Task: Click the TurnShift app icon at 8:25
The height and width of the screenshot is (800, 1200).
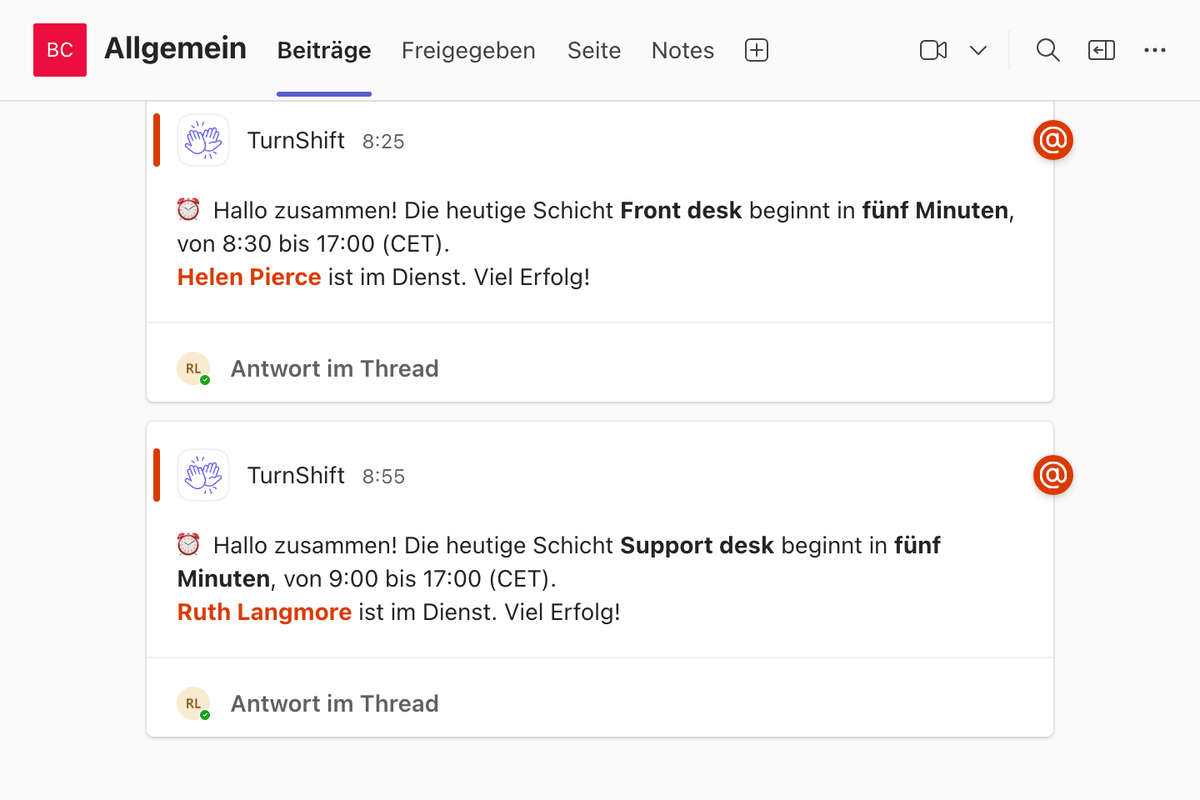Action: (x=204, y=140)
